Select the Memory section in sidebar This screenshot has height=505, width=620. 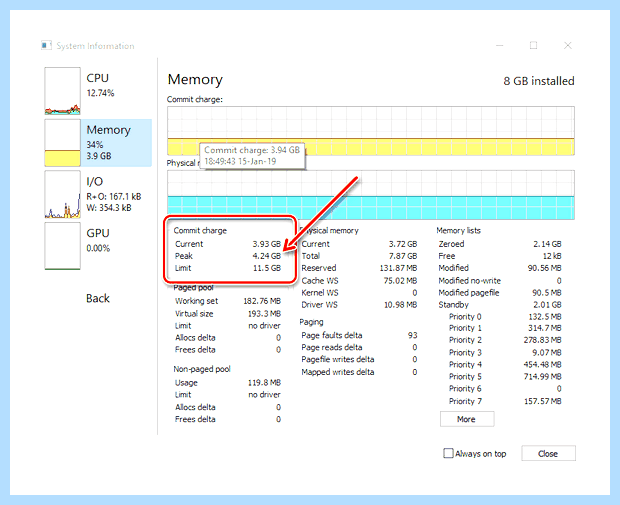pyautogui.click(x=98, y=143)
